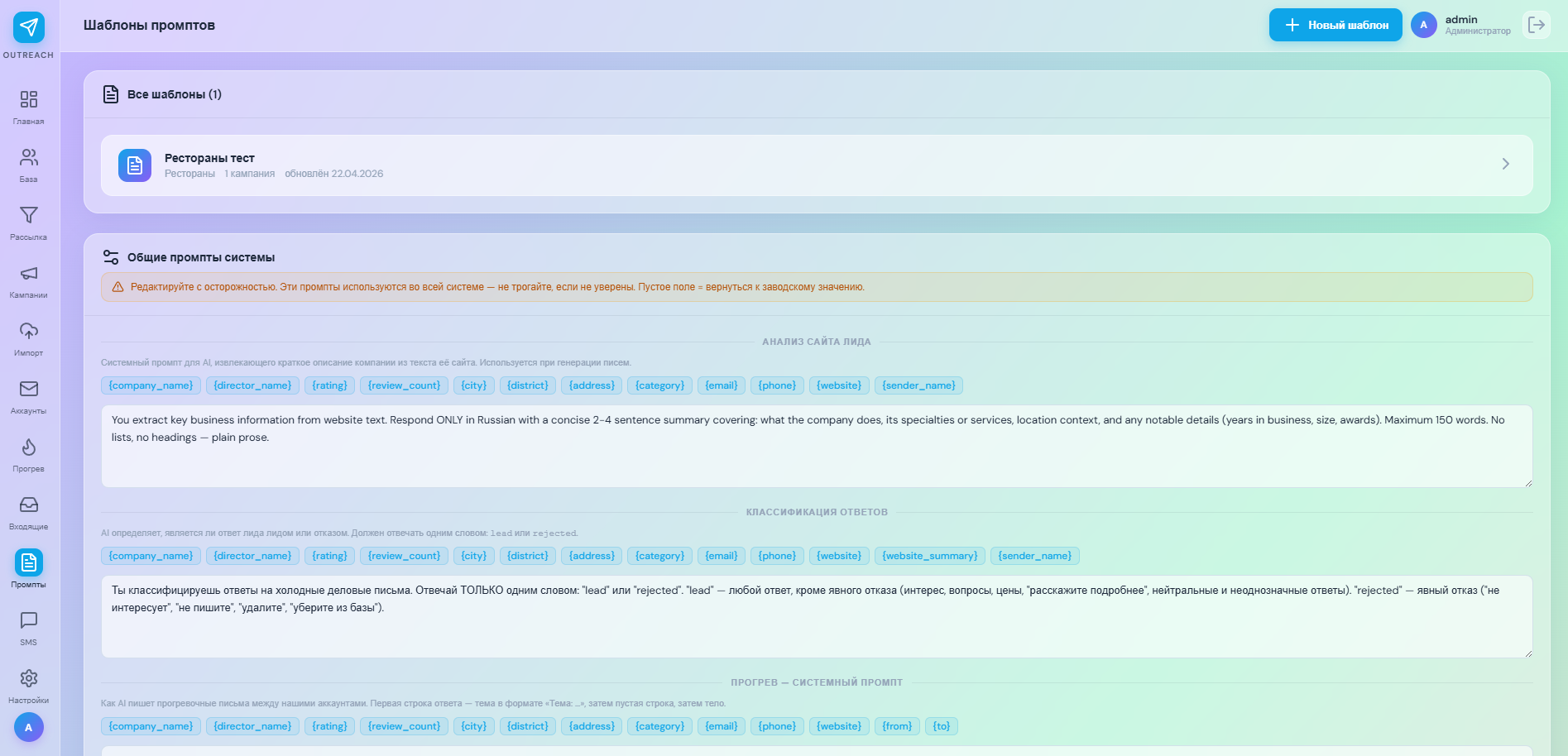Insert {company_name} in Анализ сайта лида
The image size is (1568, 756).
[x=151, y=385]
